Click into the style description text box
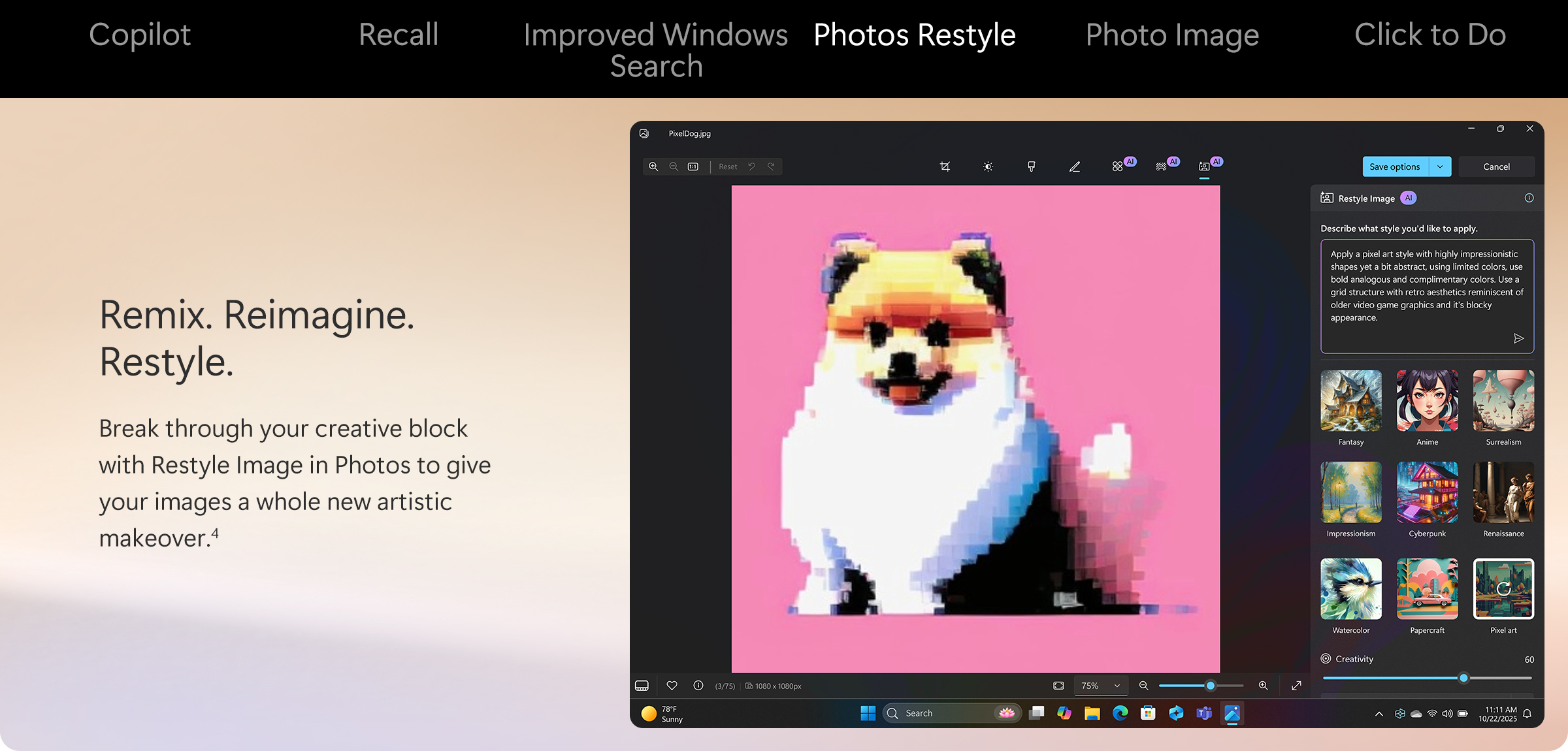The height and width of the screenshot is (751, 1568). coord(1427,296)
